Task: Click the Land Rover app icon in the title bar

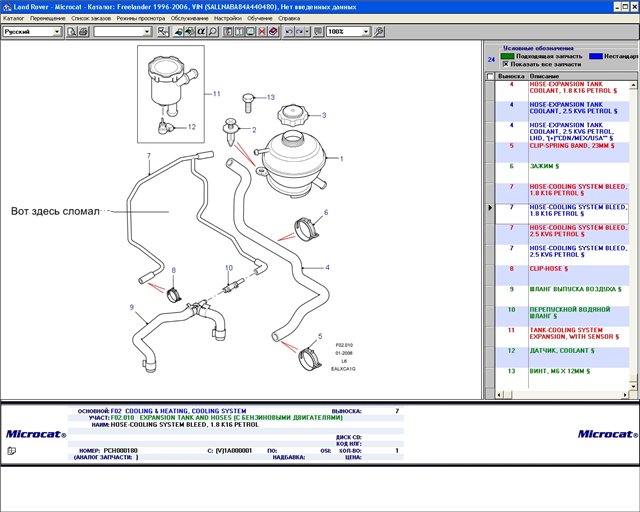Action: [7, 7]
